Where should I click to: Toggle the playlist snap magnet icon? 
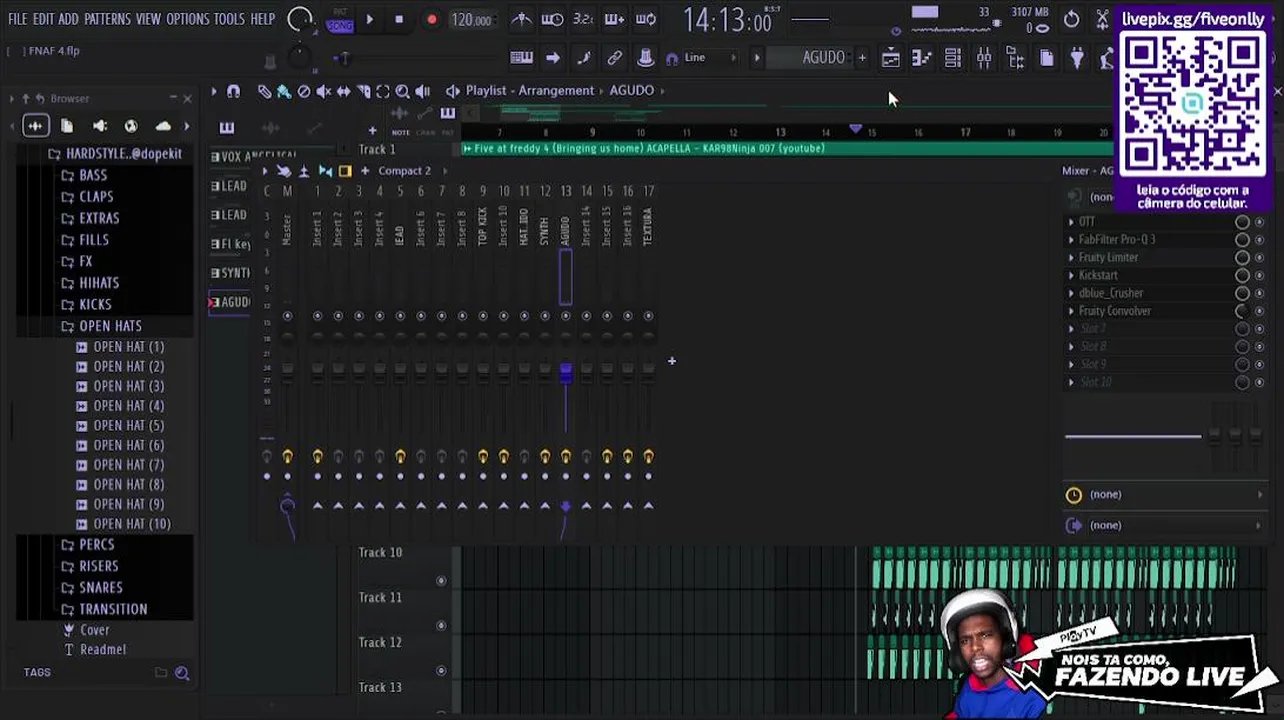pyautogui.click(x=233, y=91)
